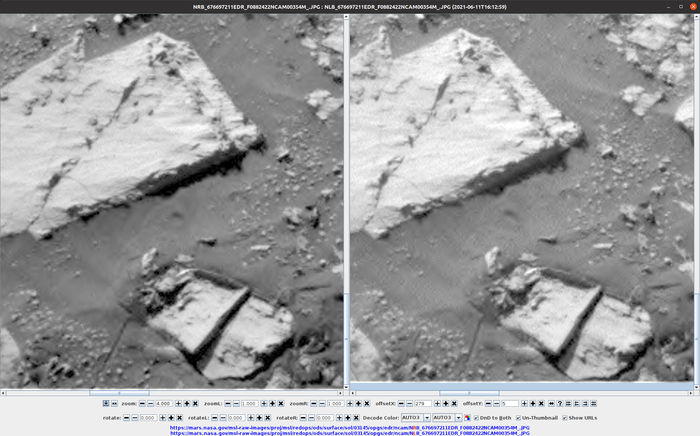Image resolution: width=700 pixels, height=436 pixels.
Task: Click the bold minus button beside zoomR
Action: [313, 403]
